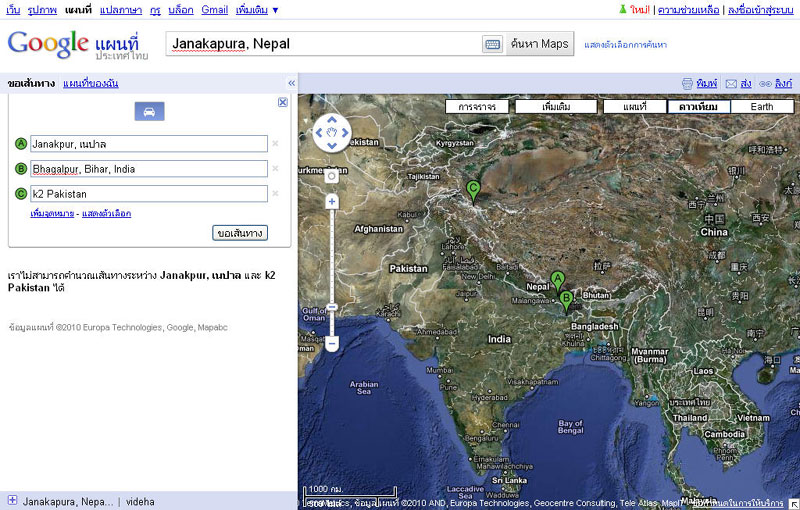Viewport: 800px width, 510px height.
Task: Click the zoom out minus button
Action: pyautogui.click(x=332, y=344)
